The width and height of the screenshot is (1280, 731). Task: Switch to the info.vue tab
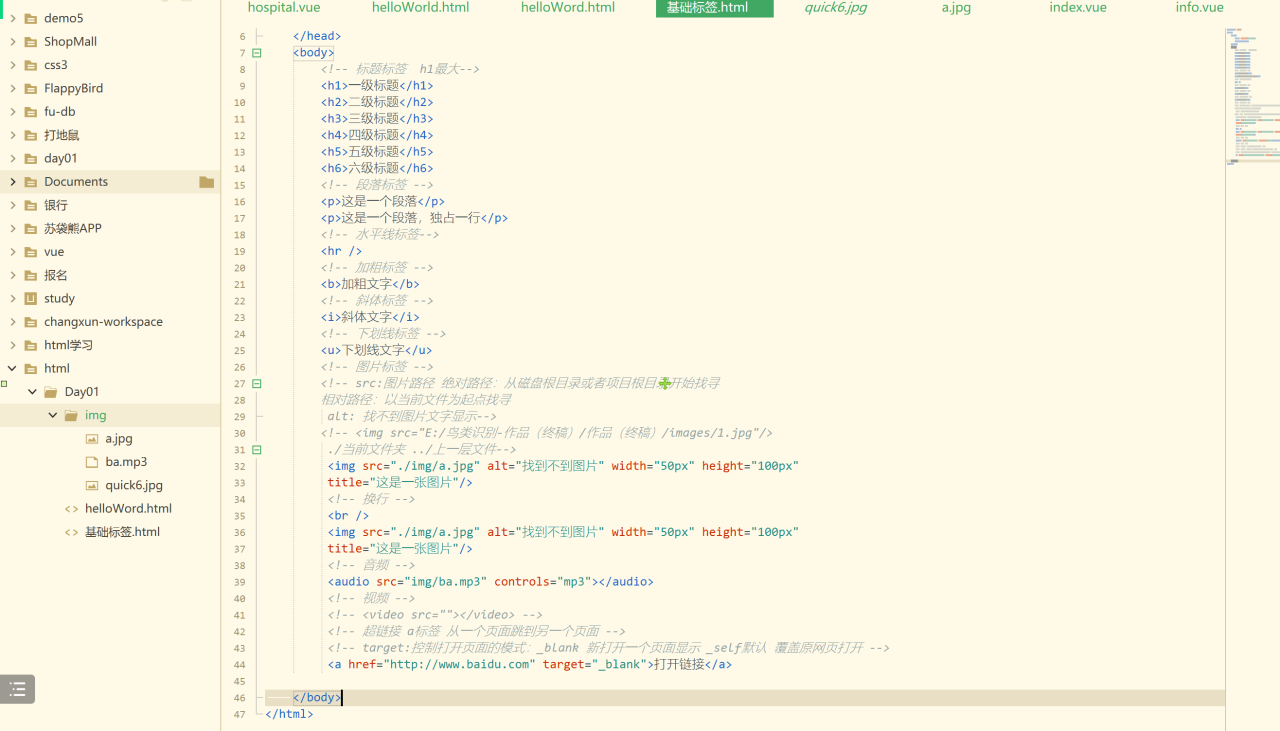(1199, 8)
